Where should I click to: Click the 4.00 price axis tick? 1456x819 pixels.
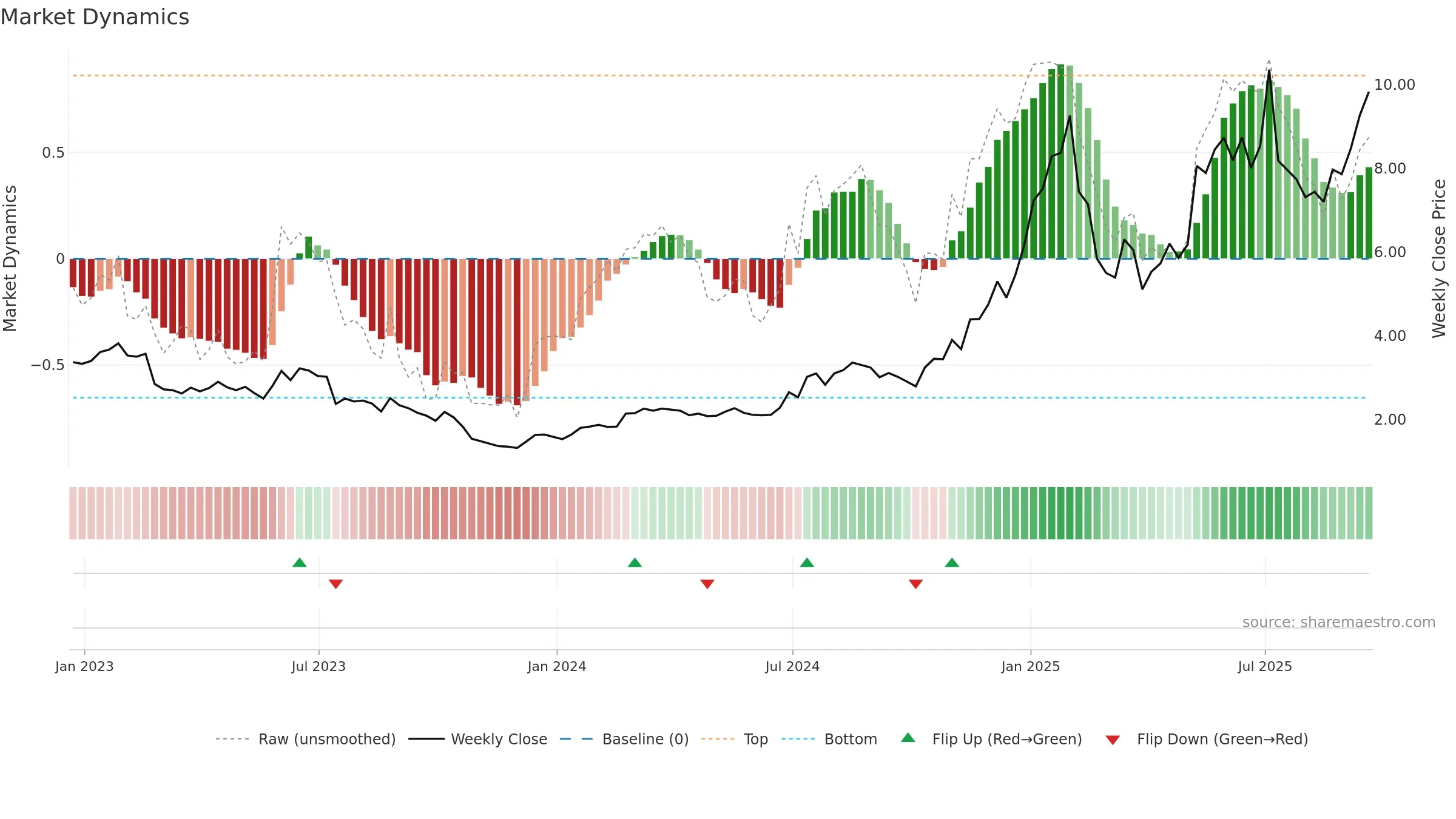1390,335
